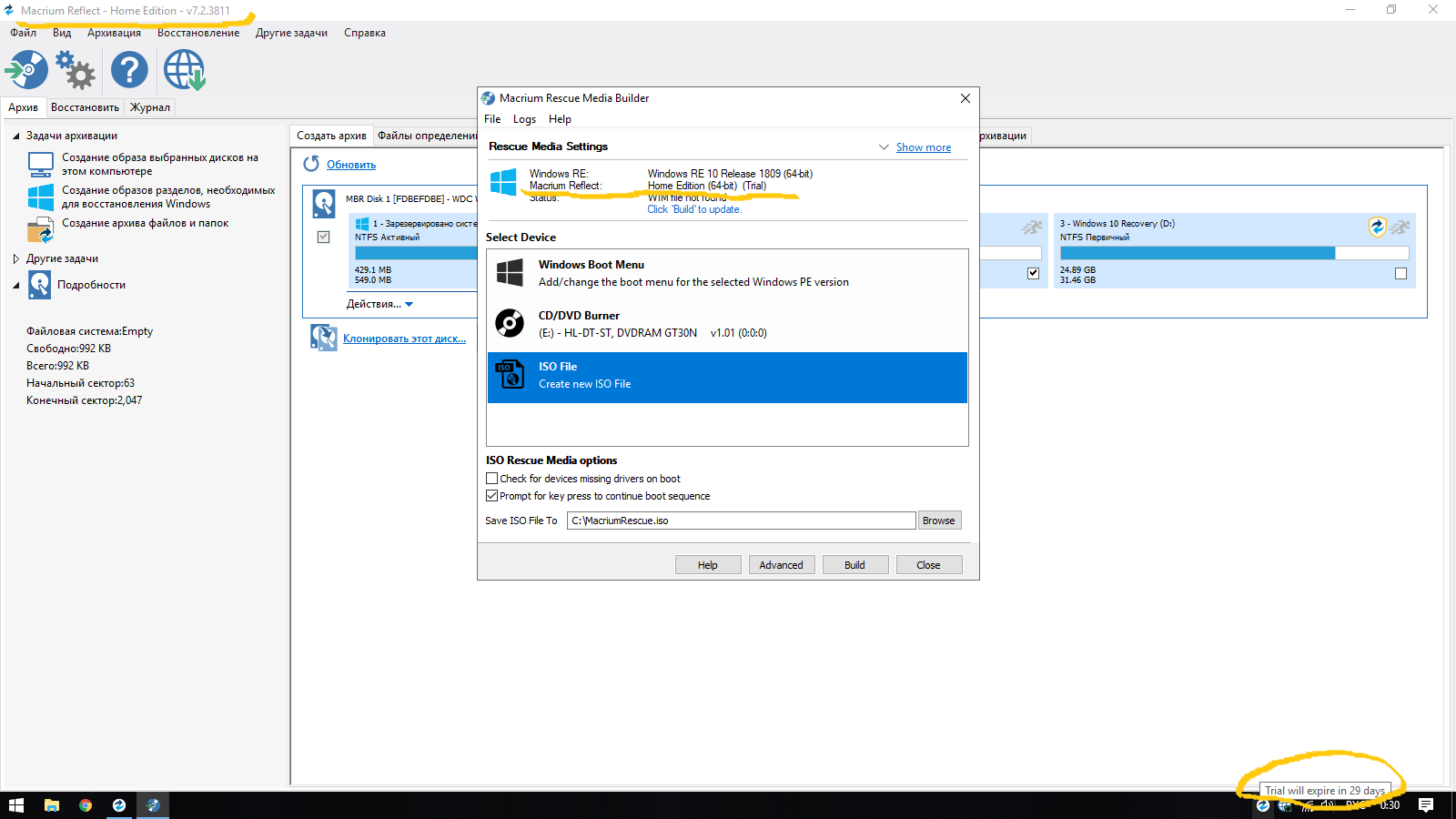Click the blue question mark help icon
This screenshot has width=1456, height=819.
[x=129, y=70]
